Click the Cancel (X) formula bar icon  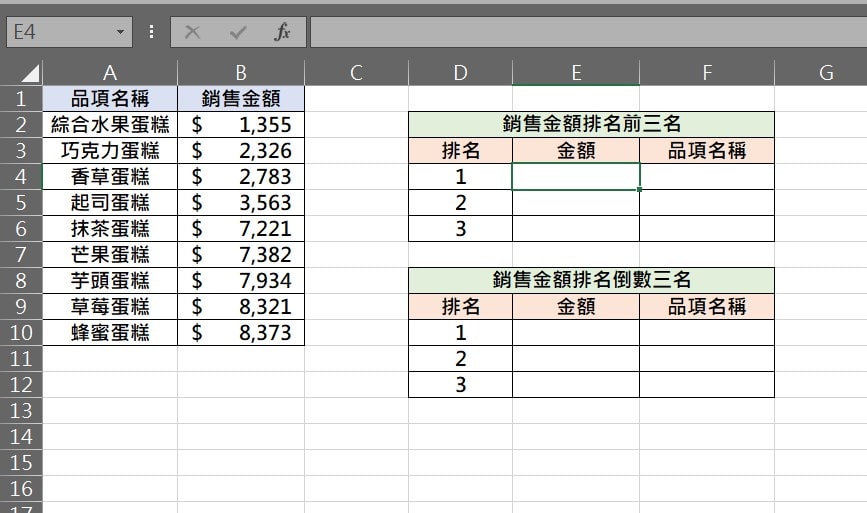tap(192, 32)
